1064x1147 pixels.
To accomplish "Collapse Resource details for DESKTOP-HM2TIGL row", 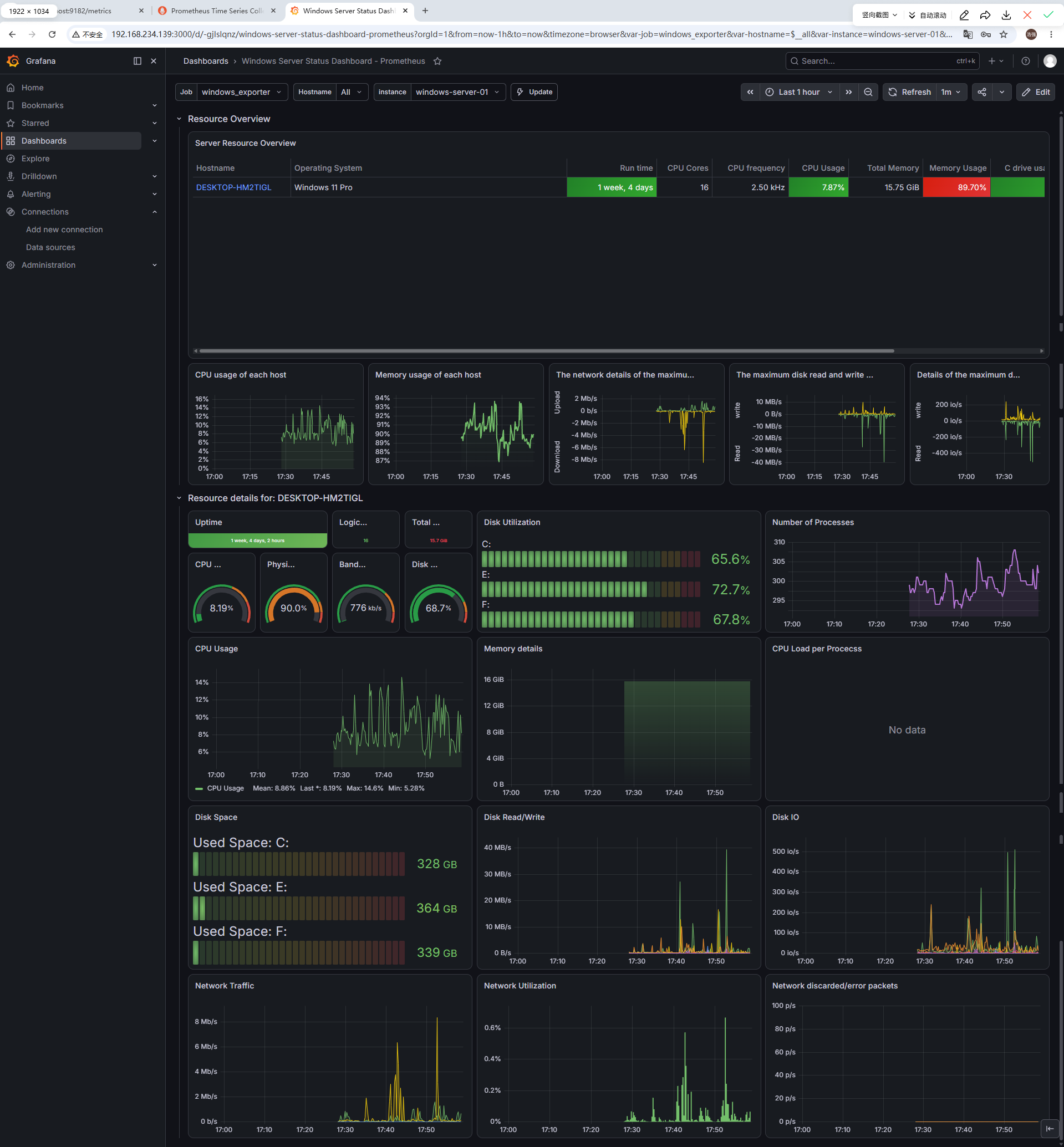I will [179, 498].
